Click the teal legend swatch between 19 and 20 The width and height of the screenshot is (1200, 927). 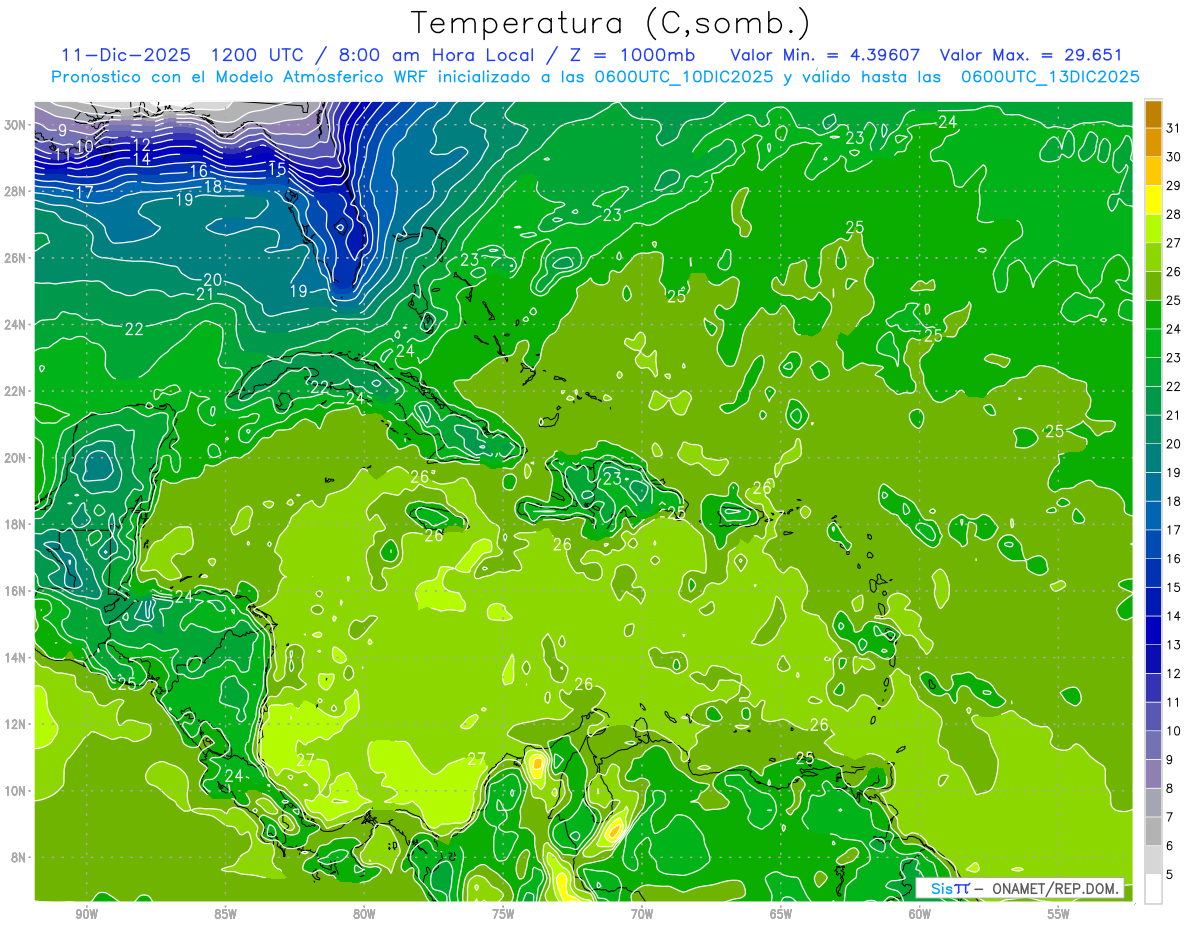point(1153,458)
